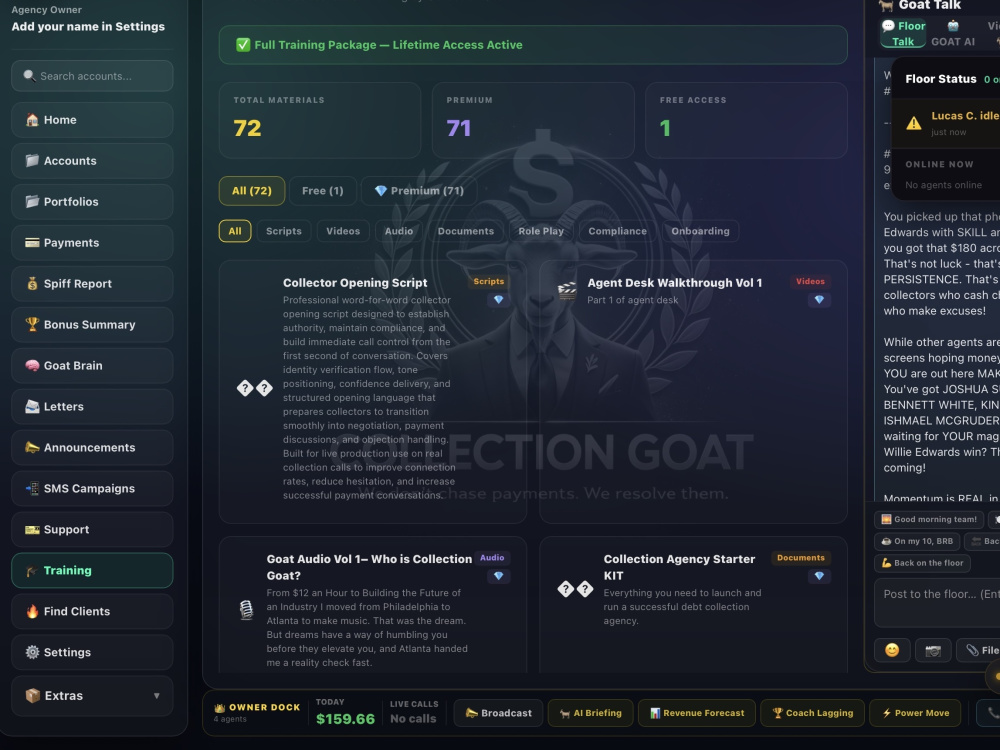Viewport: 1000px width, 750px height.
Task: Filter by Videos category
Action: click(343, 231)
